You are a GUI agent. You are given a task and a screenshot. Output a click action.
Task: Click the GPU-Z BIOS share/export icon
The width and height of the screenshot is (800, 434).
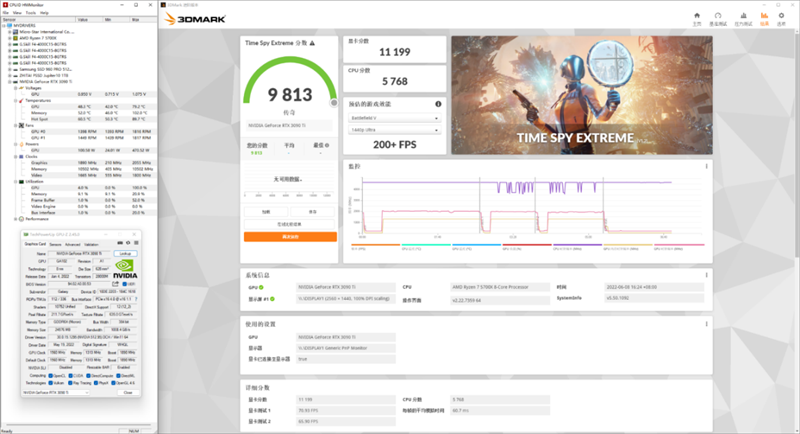click(115, 284)
